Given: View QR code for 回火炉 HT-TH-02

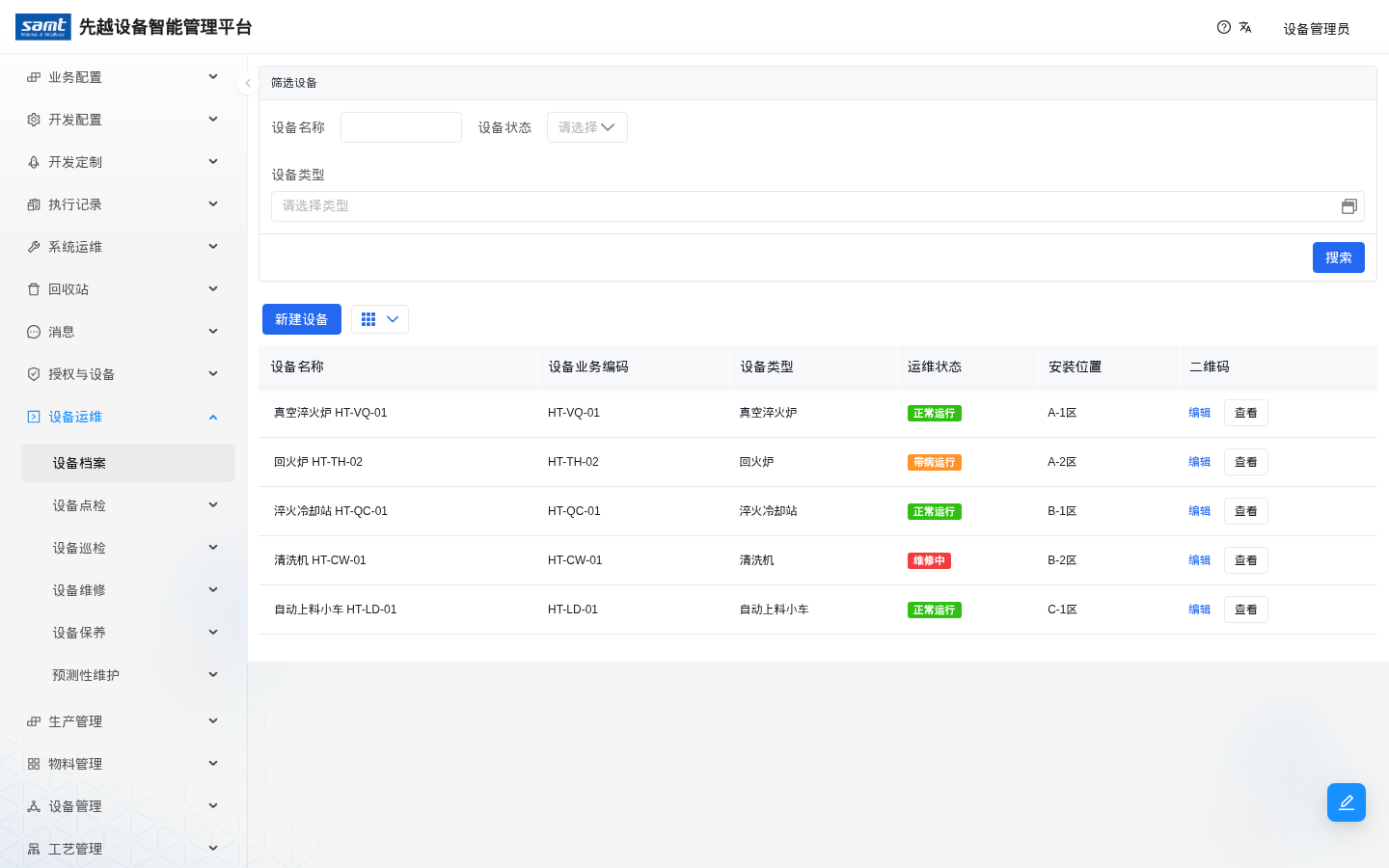Looking at the screenshot, I should [1246, 462].
